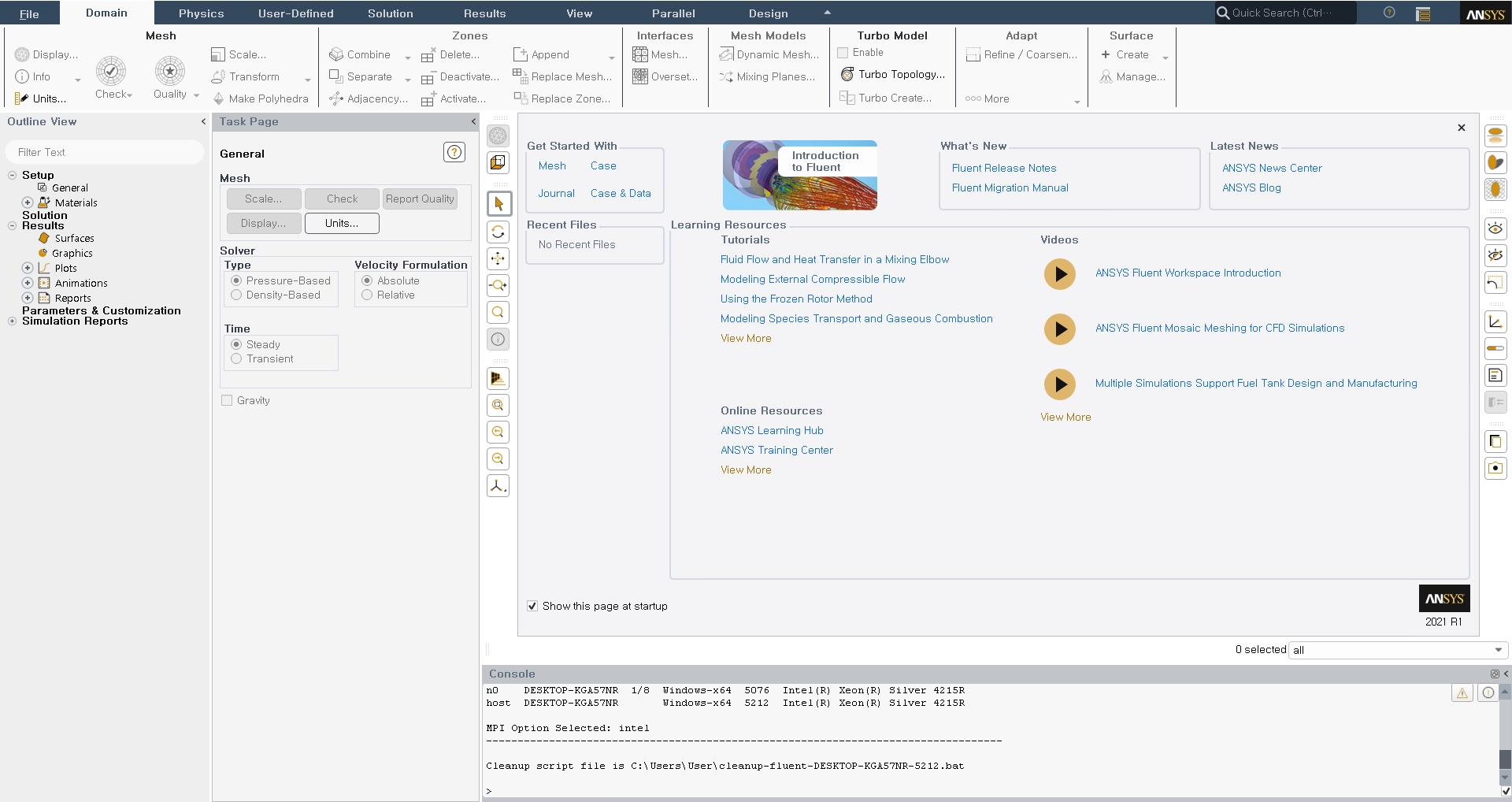This screenshot has height=802, width=1512.
Task: Select Steady time option
Action: [236, 344]
